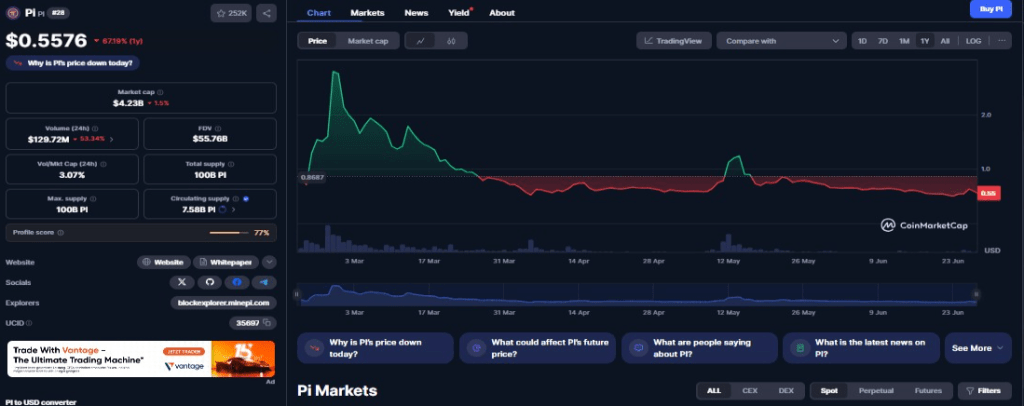Click the Market cap info icon
Screen dimensions: 1024x406
coord(161,93)
